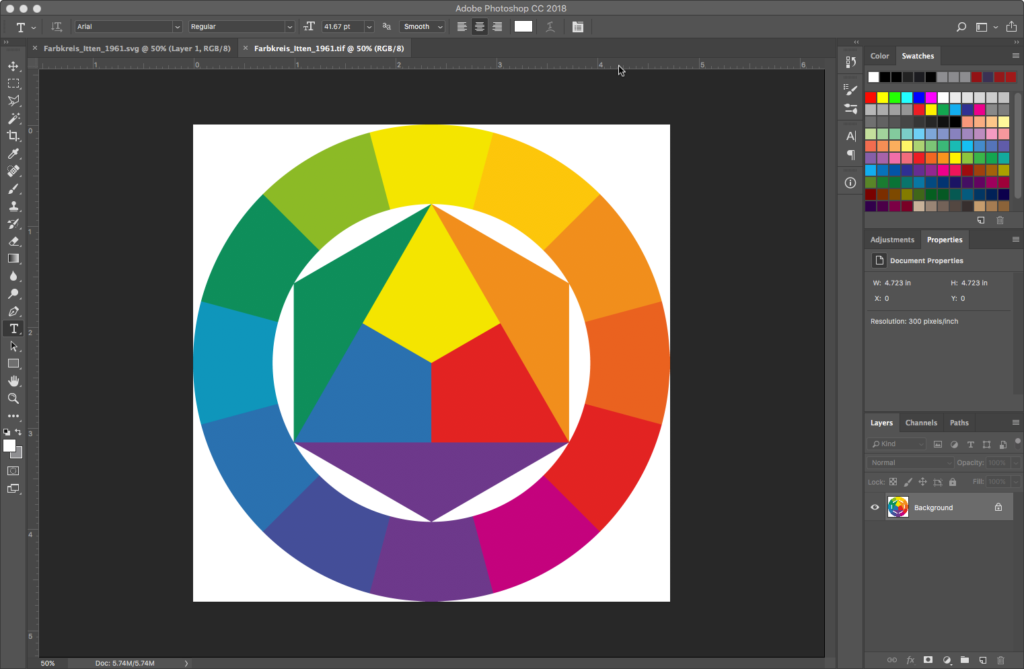Image resolution: width=1024 pixels, height=669 pixels.
Task: Toggle left text alignment
Action: pos(462,27)
